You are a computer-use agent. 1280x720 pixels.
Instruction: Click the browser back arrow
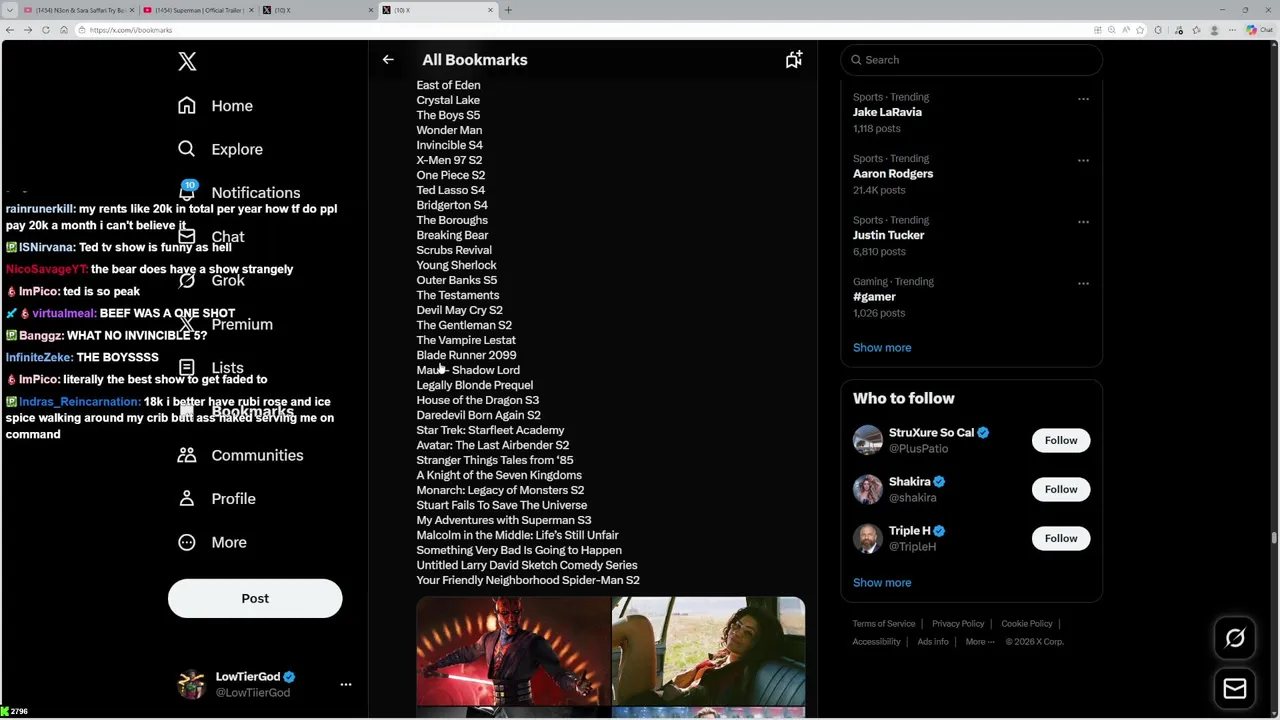[10, 30]
